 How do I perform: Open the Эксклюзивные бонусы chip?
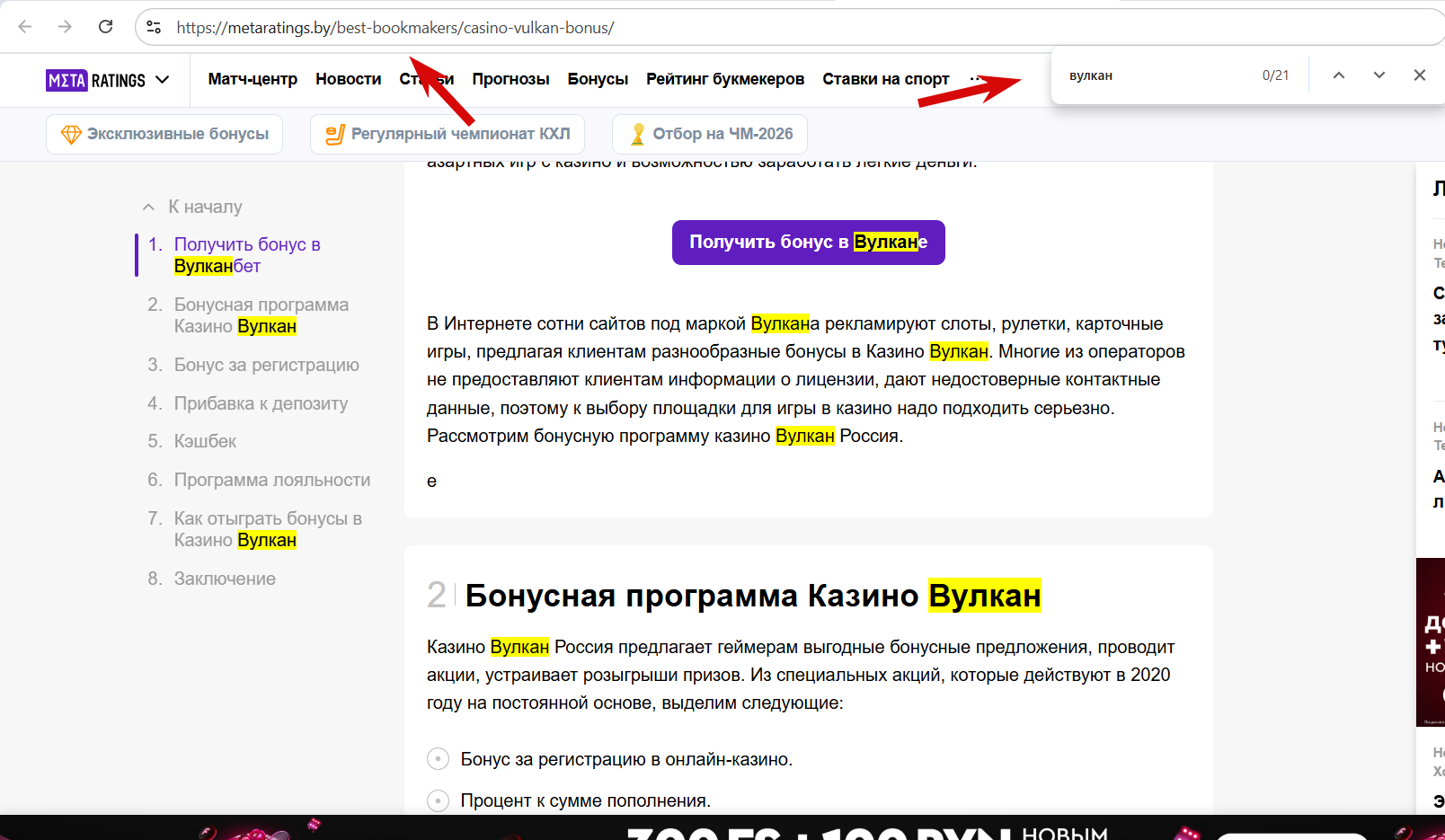click(164, 134)
